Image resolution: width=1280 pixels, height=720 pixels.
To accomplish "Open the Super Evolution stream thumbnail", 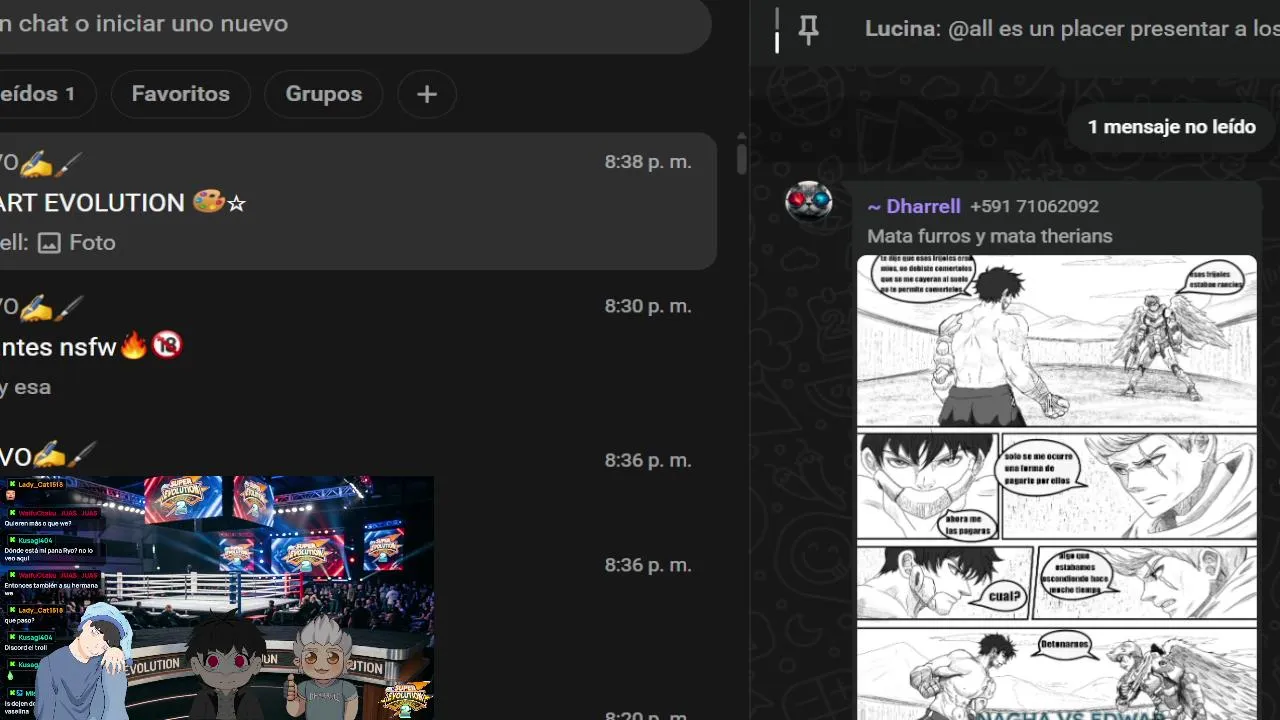I will 217,598.
